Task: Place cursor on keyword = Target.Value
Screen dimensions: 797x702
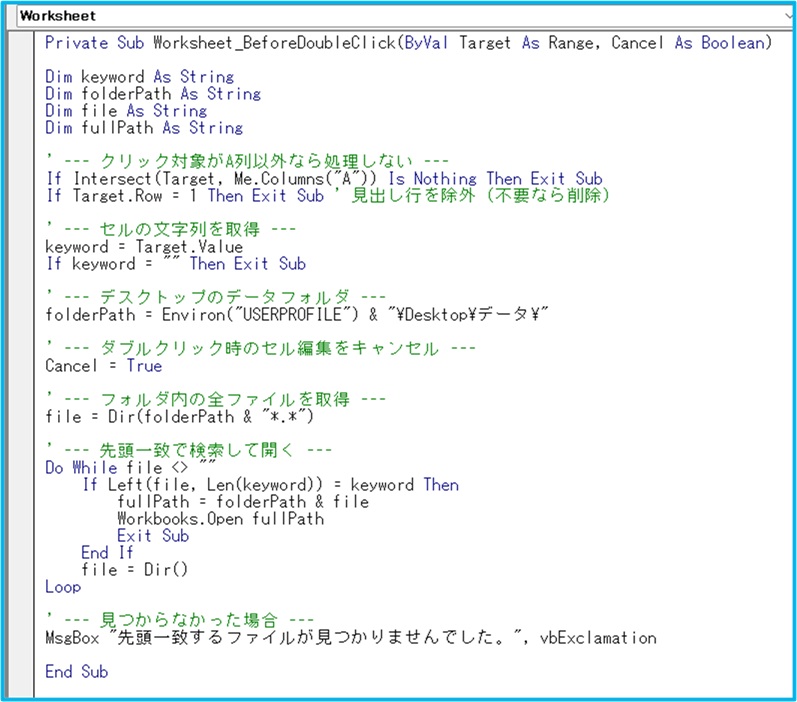Action: point(144,247)
